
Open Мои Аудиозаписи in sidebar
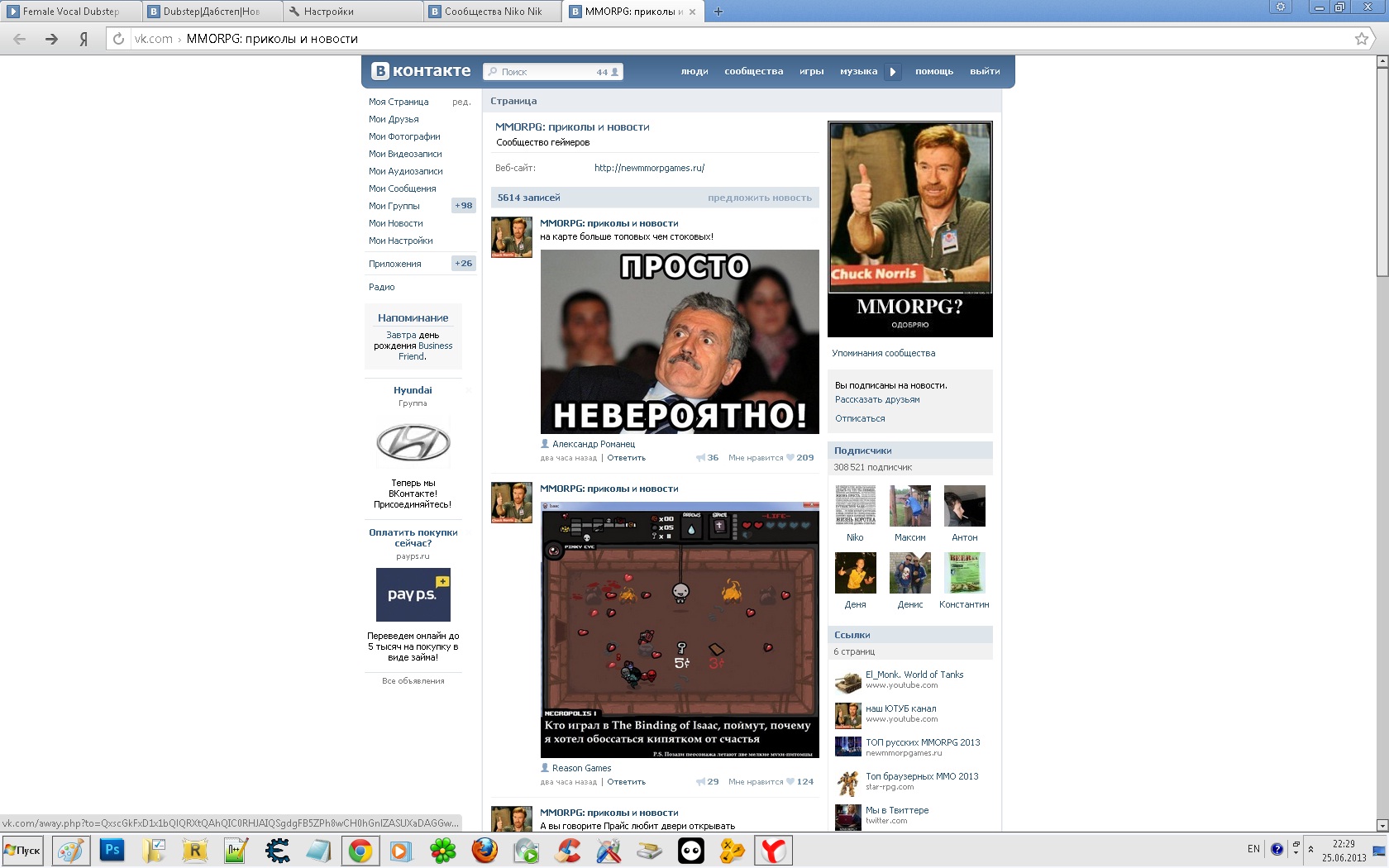click(x=406, y=172)
